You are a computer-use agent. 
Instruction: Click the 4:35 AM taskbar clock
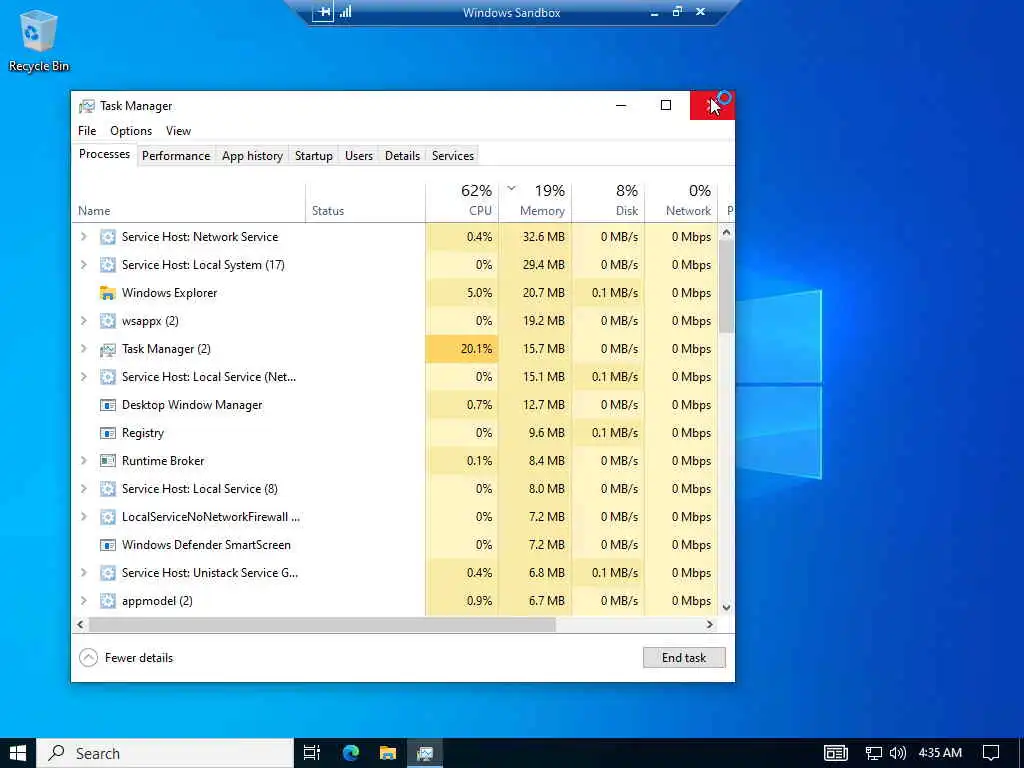coord(940,753)
